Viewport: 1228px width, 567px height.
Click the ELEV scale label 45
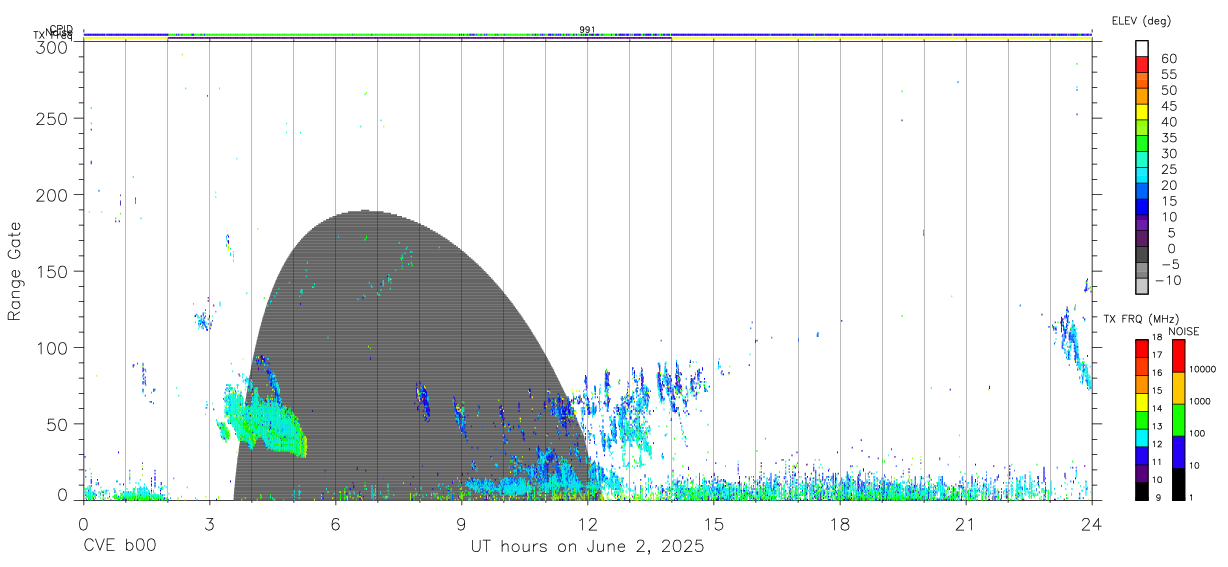(1168, 106)
